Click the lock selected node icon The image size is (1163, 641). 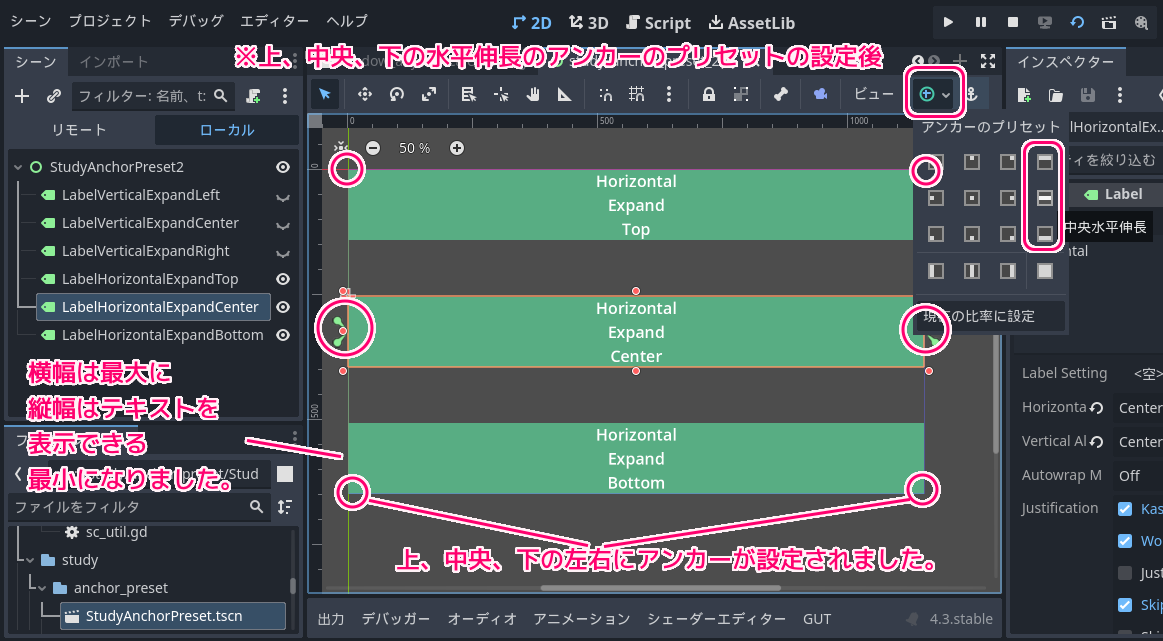pos(708,94)
